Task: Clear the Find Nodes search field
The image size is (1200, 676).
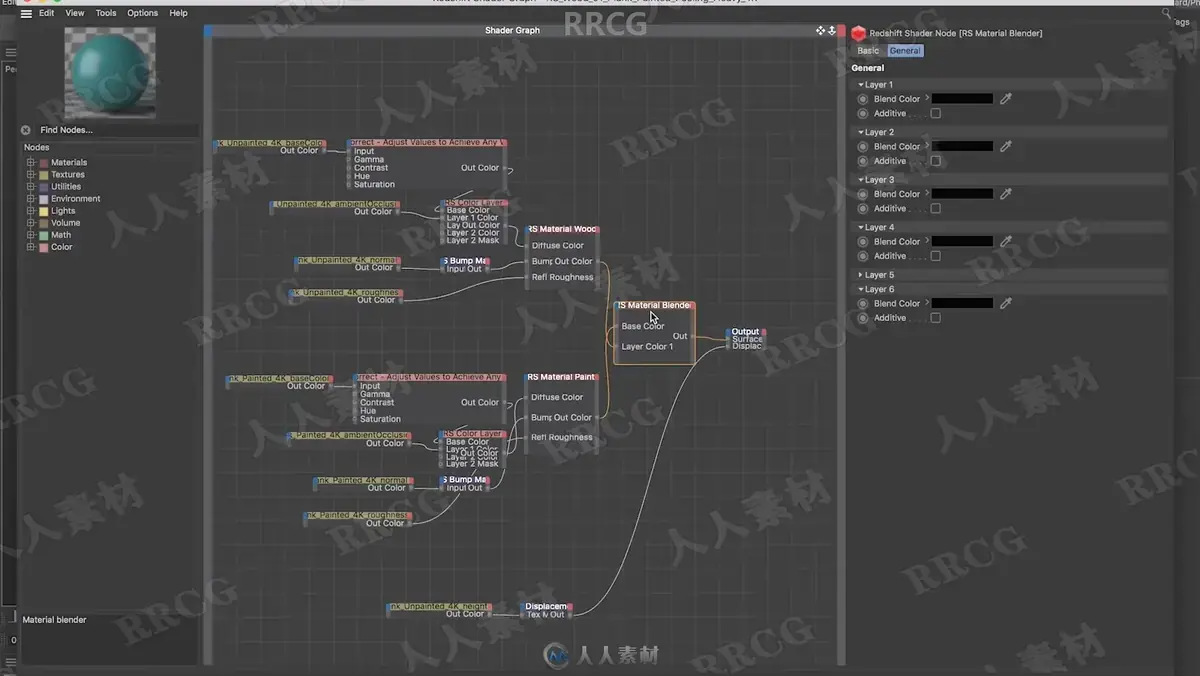Action: (x=26, y=130)
